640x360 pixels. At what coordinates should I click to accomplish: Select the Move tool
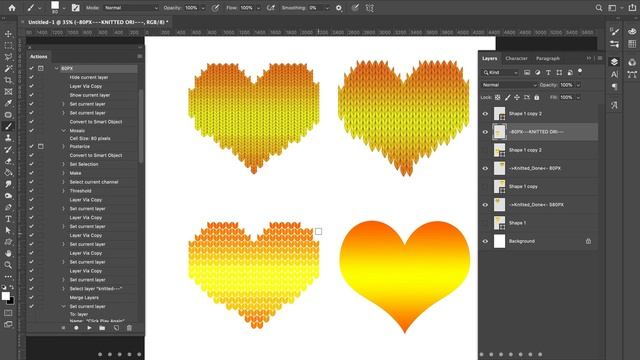[8, 34]
